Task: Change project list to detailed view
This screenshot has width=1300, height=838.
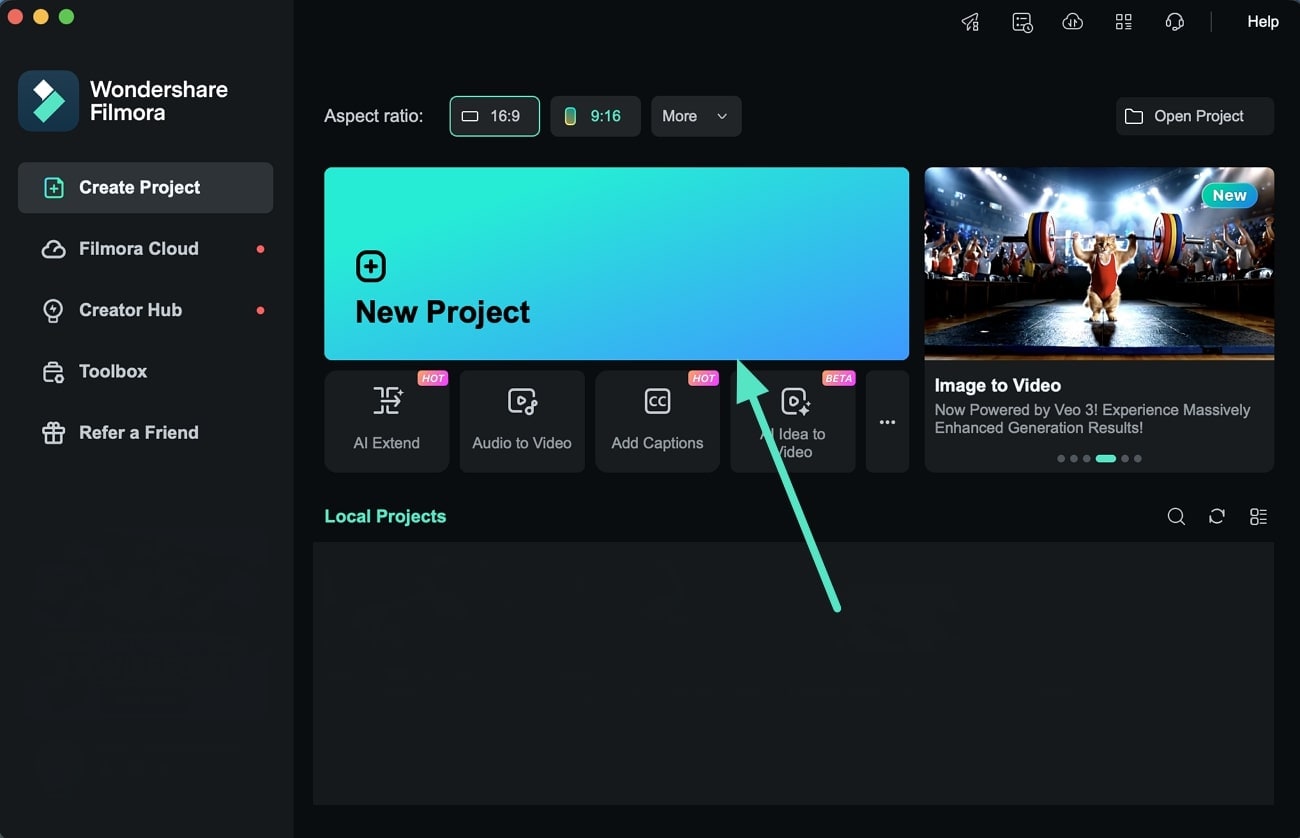Action: pos(1258,516)
